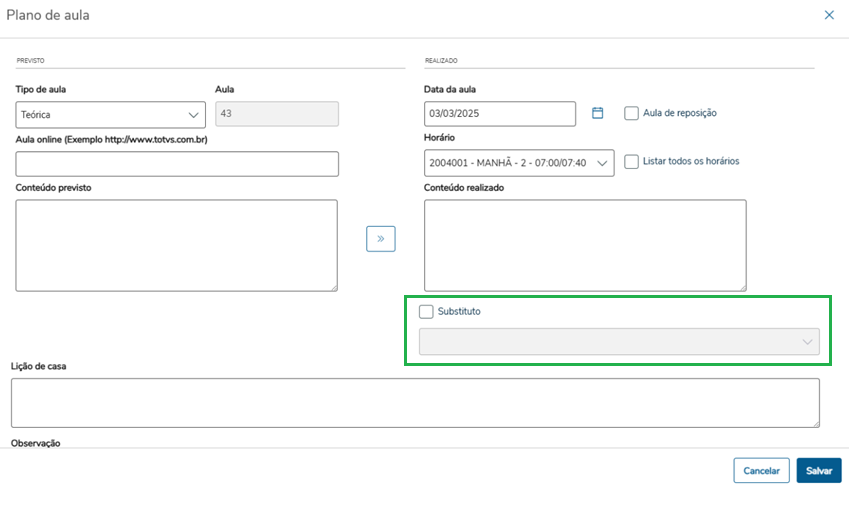Click the PREVISTO section heading
849x508 pixels.
click(30, 61)
